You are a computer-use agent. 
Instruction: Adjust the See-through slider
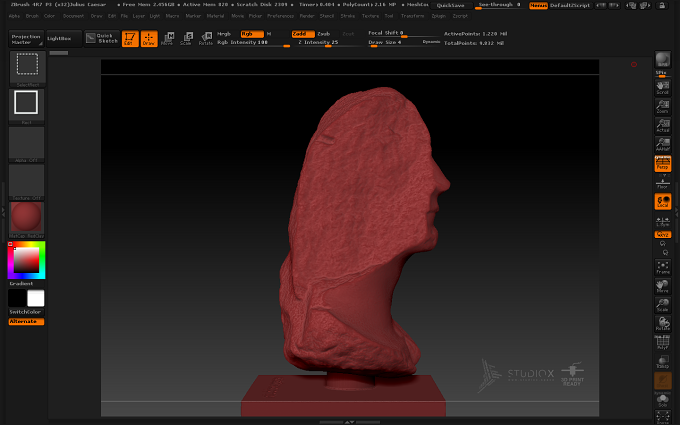coord(500,5)
